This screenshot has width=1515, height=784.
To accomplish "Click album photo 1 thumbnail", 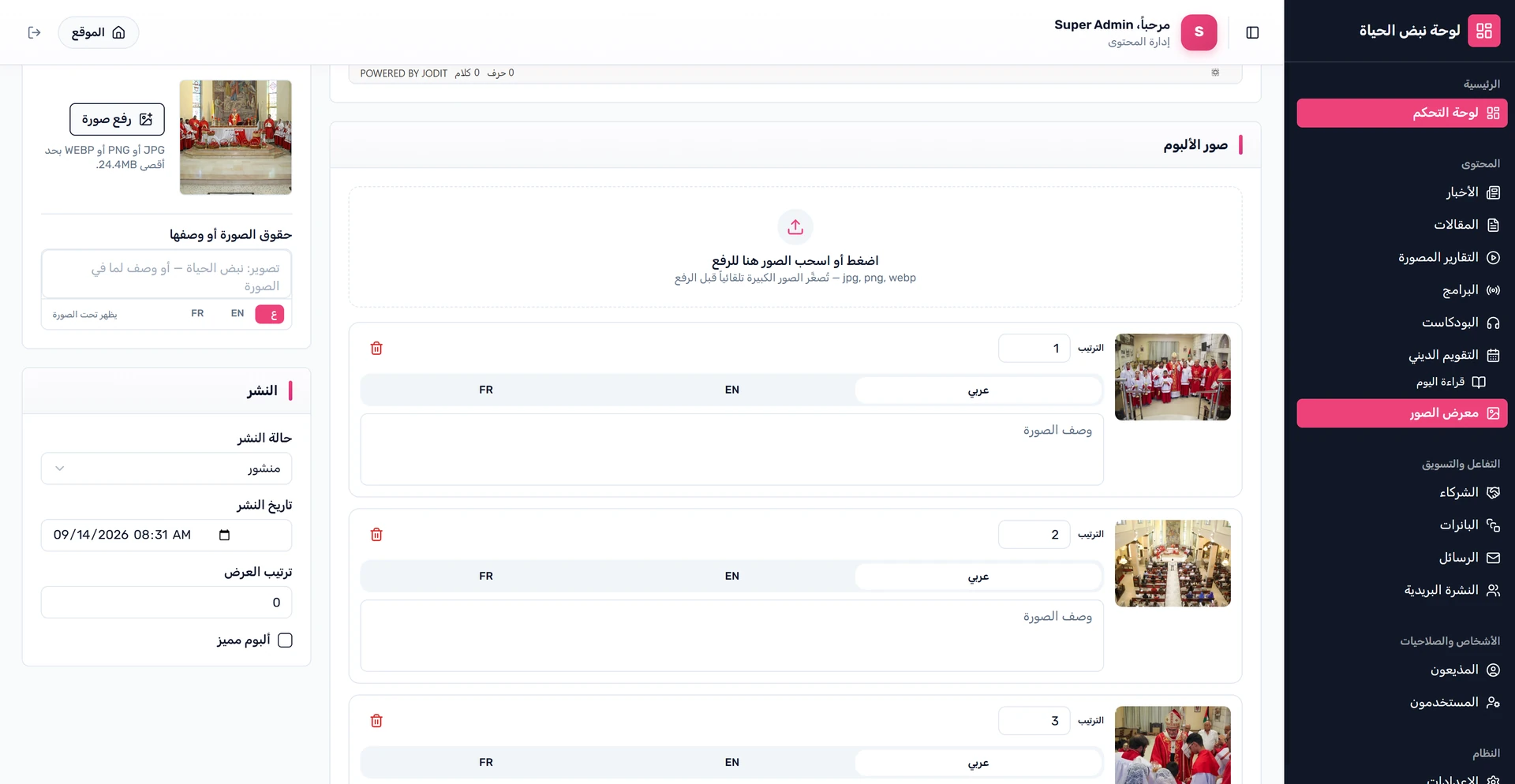I will click(1173, 377).
